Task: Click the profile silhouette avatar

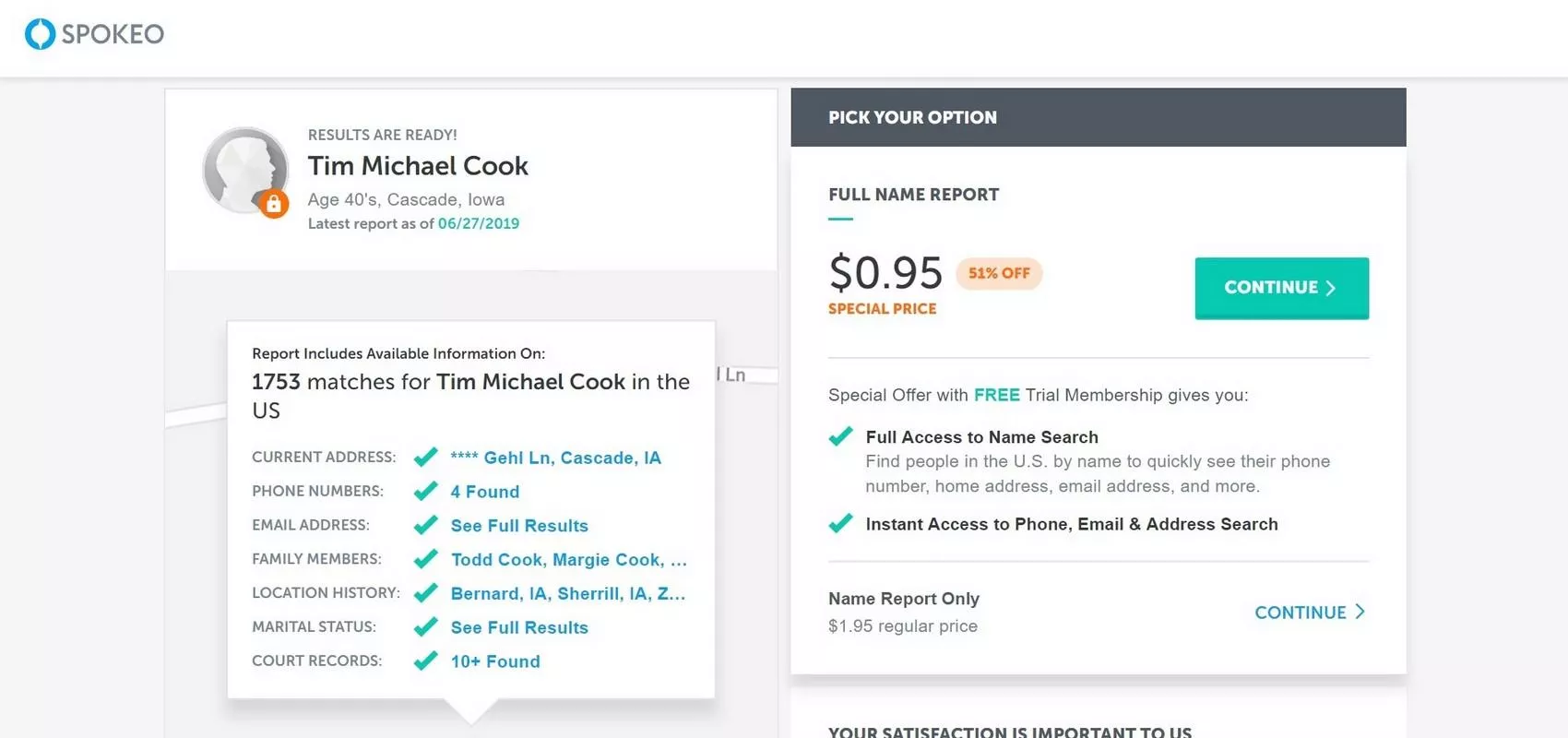Action: coord(245,171)
